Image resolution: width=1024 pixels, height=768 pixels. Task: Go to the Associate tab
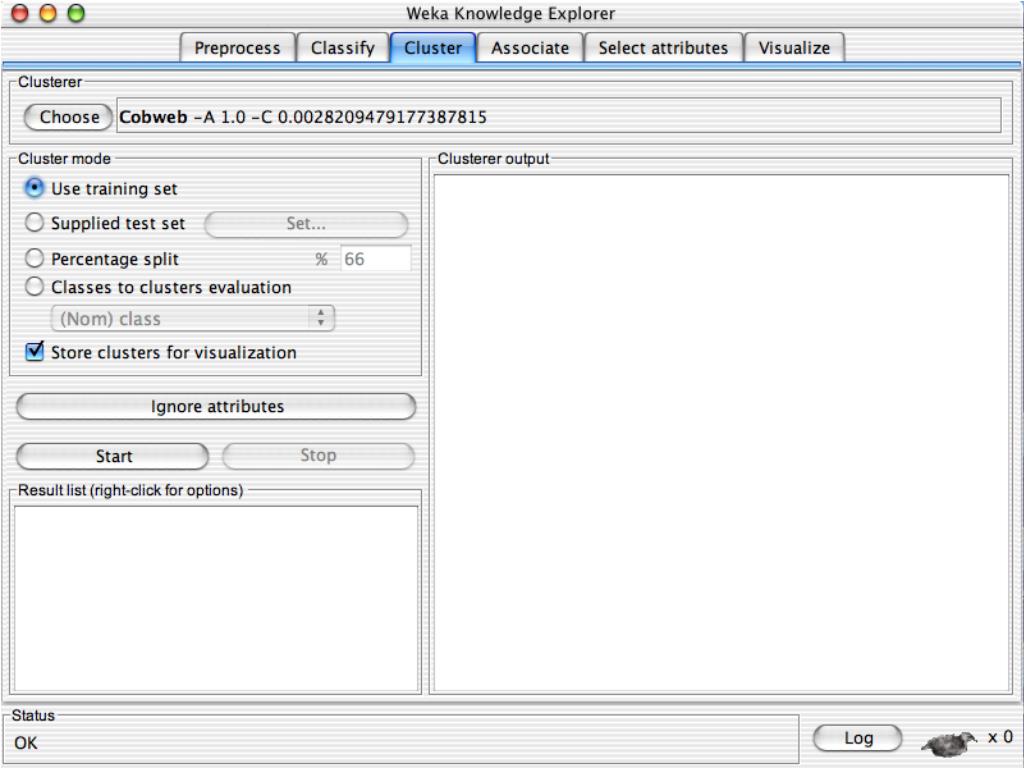click(530, 48)
